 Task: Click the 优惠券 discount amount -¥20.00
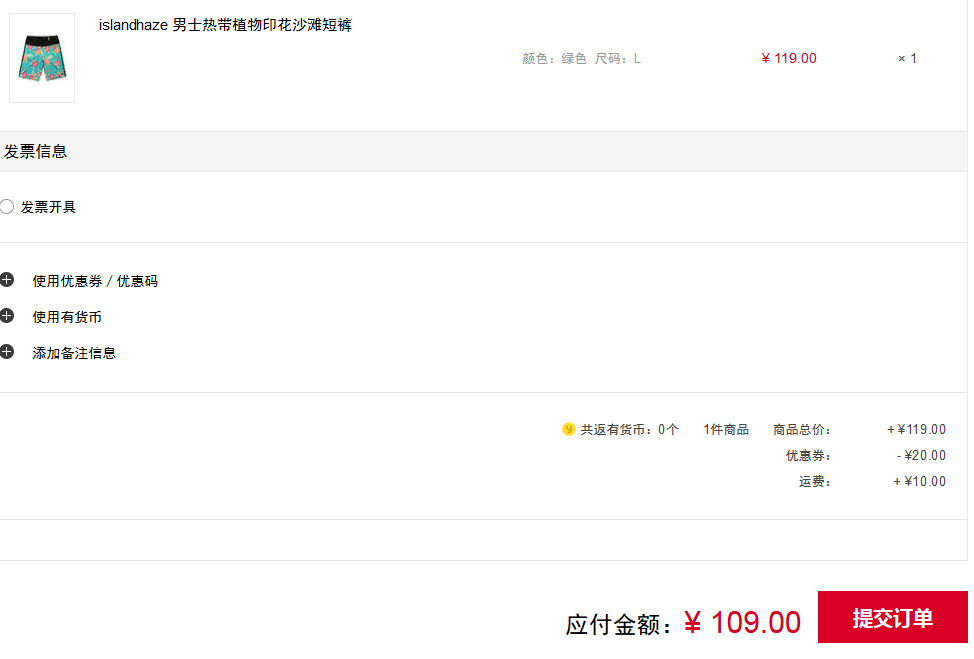click(x=921, y=455)
